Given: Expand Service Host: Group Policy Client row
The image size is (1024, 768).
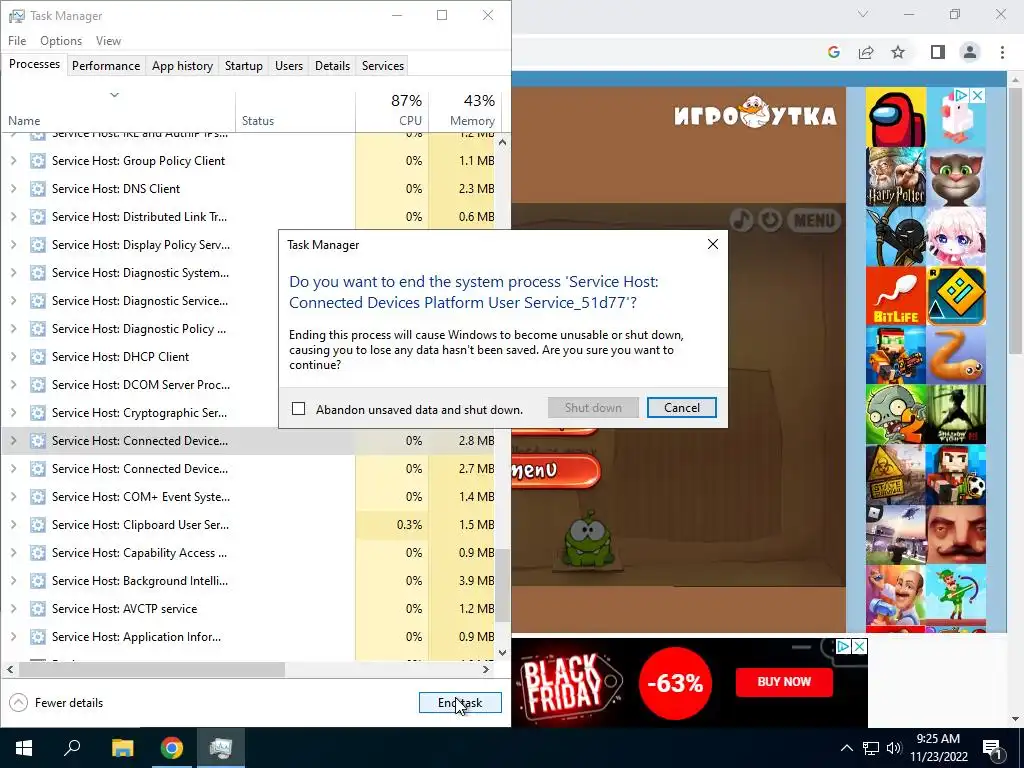Looking at the screenshot, I should (x=14, y=161).
